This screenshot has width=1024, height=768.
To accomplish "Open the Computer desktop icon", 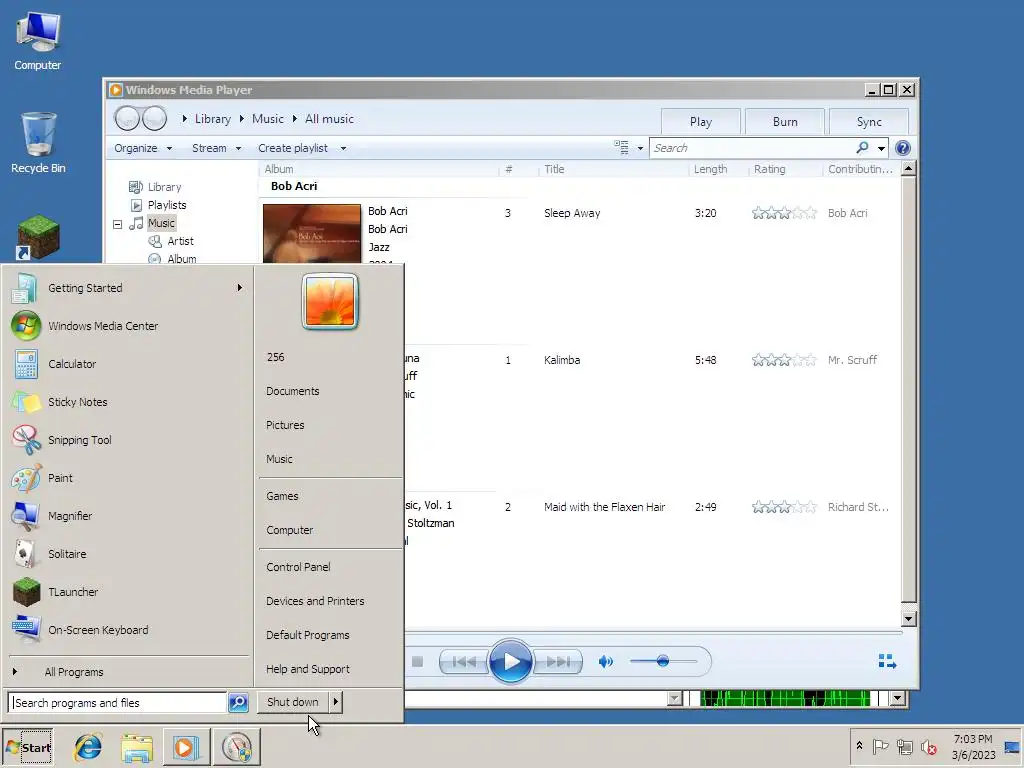I will (x=37, y=41).
